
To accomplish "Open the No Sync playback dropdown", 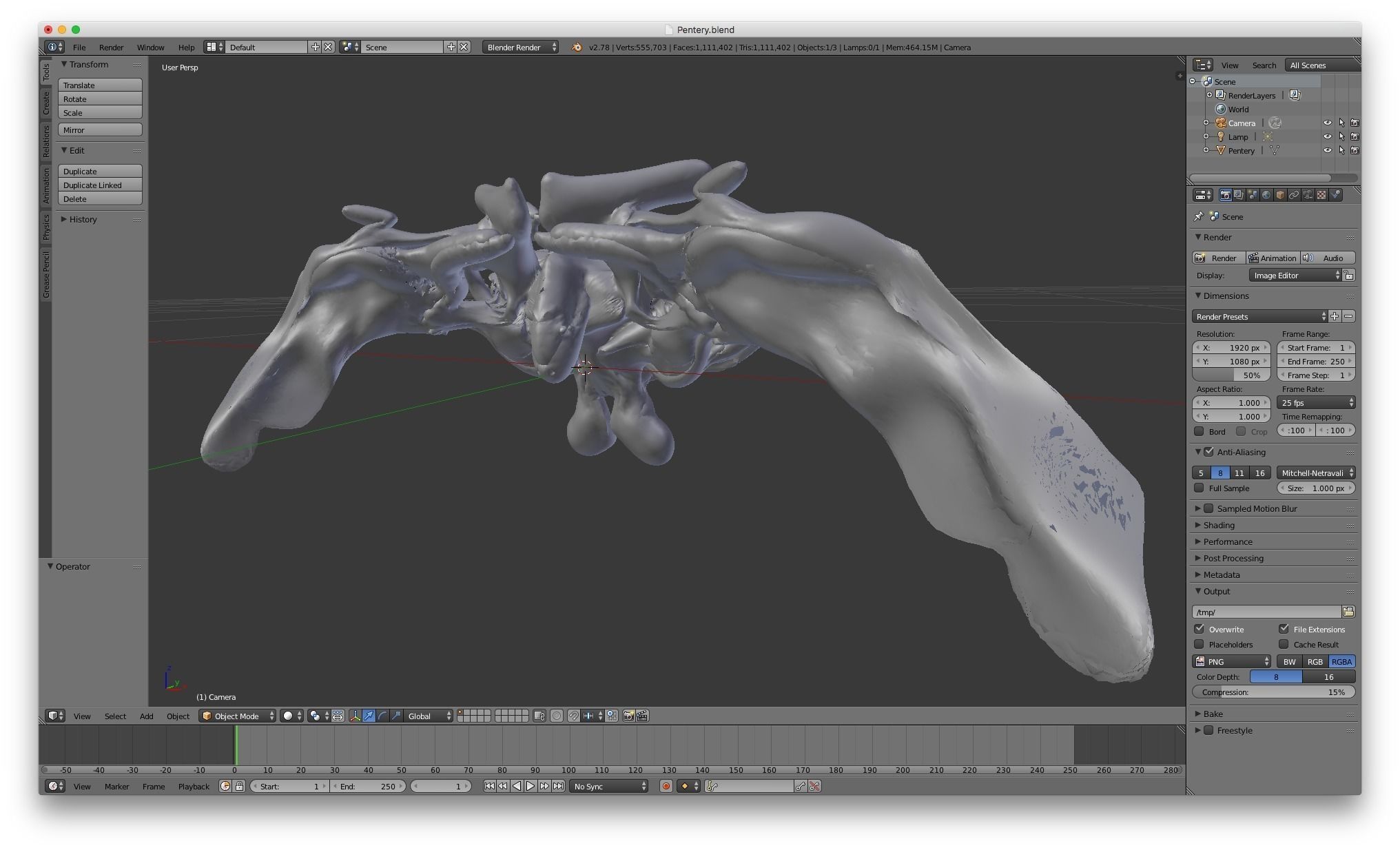I will 609,786.
